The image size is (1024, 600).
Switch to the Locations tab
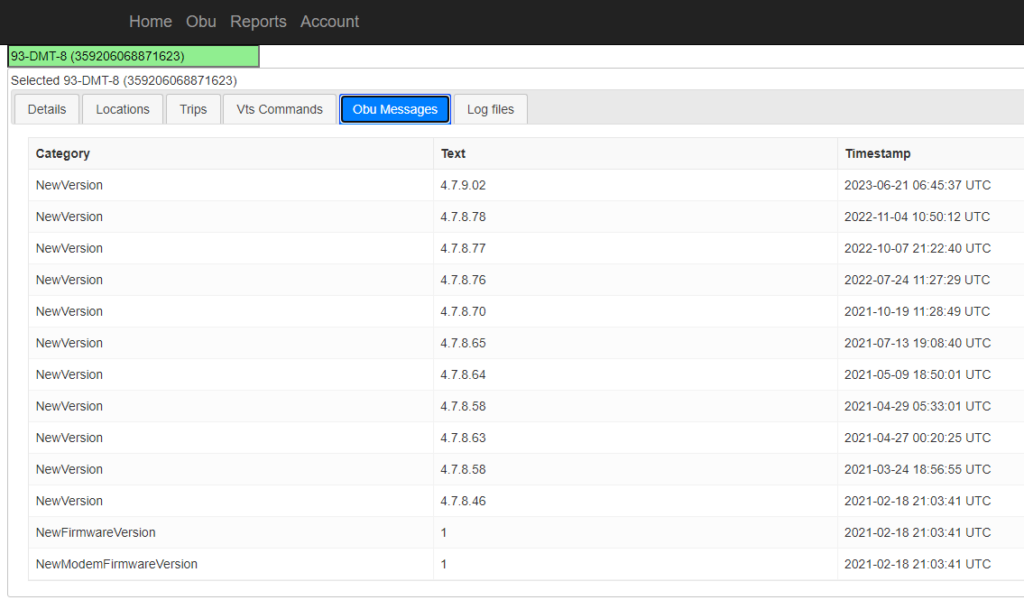(x=122, y=109)
